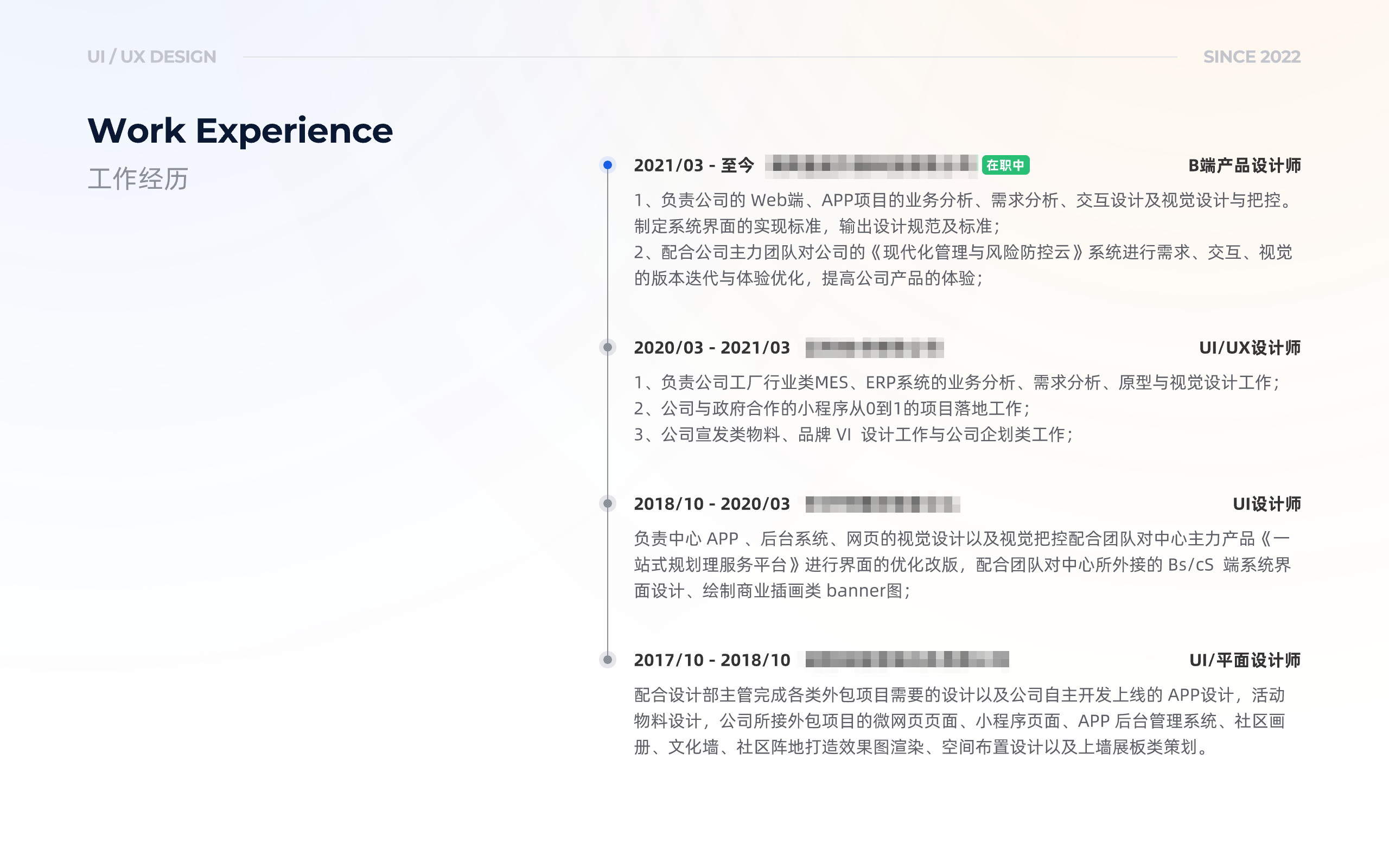
Task: Click the B端产品设计师 job title
Action: pos(1244,165)
